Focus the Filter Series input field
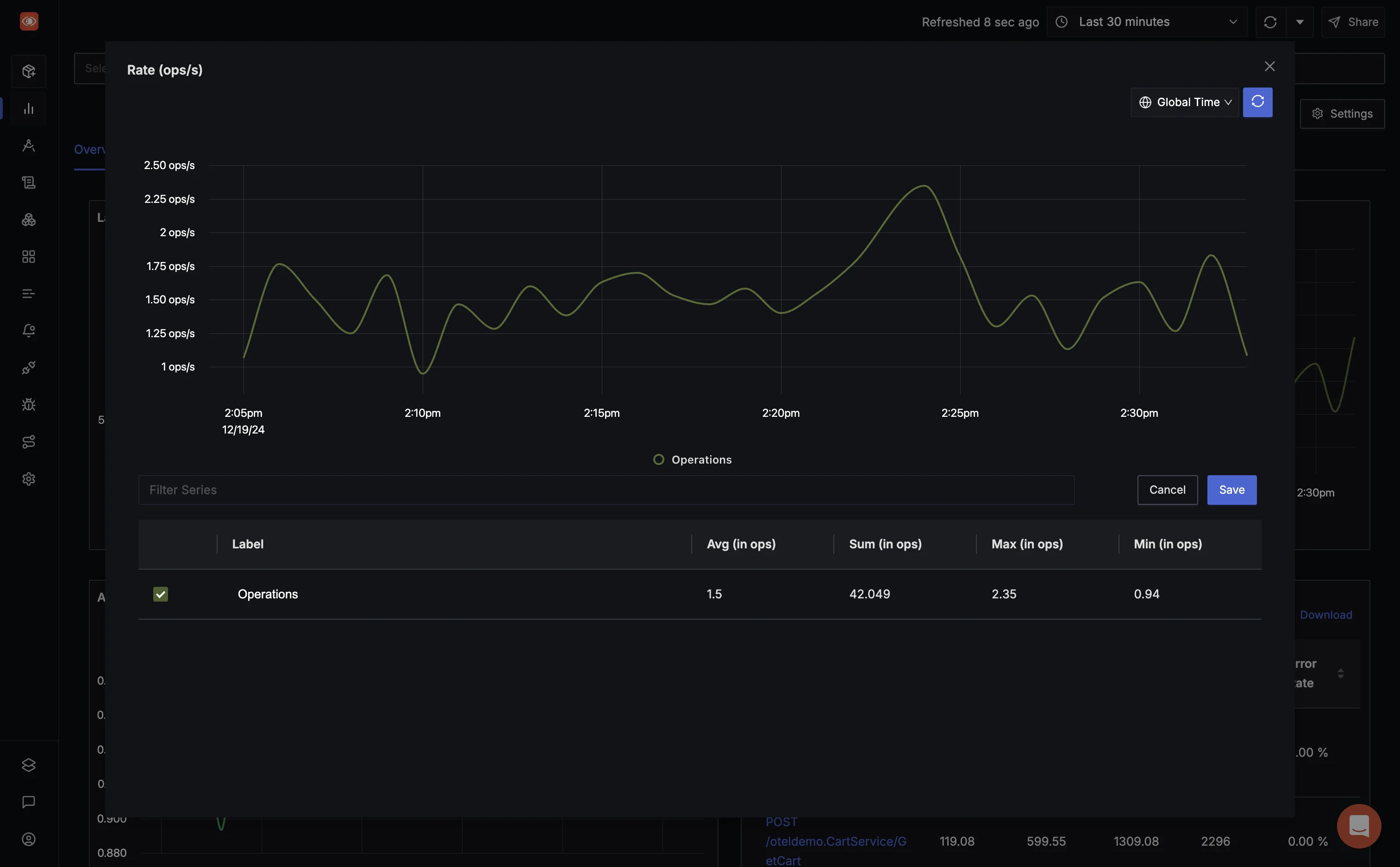 [x=606, y=490]
